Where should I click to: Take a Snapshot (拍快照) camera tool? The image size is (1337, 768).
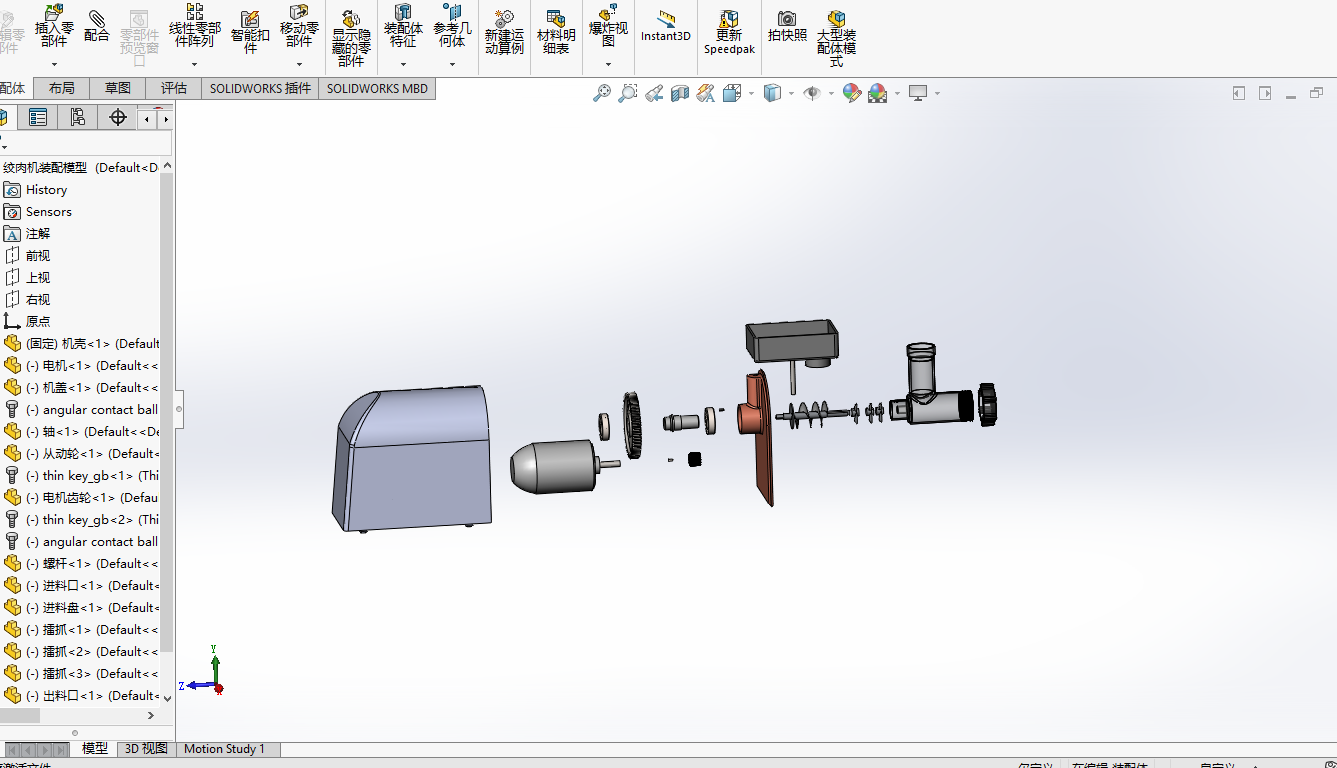(x=787, y=26)
